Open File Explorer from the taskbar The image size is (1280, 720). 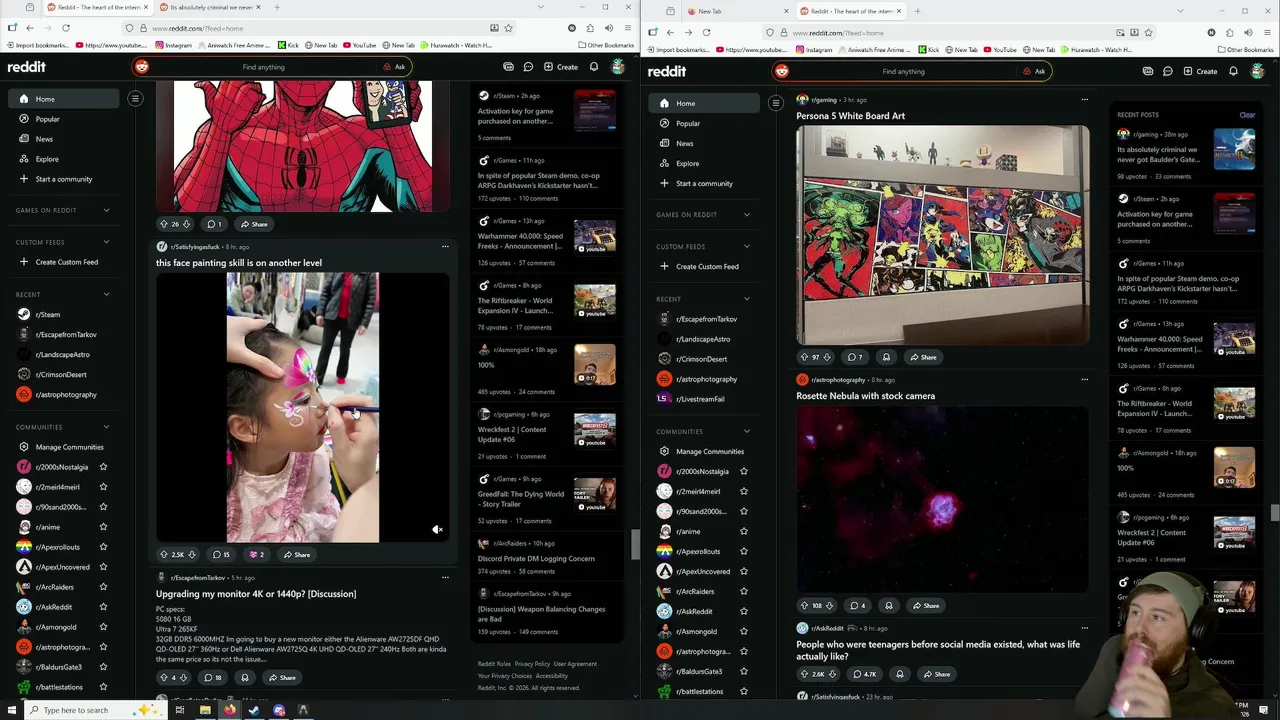click(x=205, y=710)
